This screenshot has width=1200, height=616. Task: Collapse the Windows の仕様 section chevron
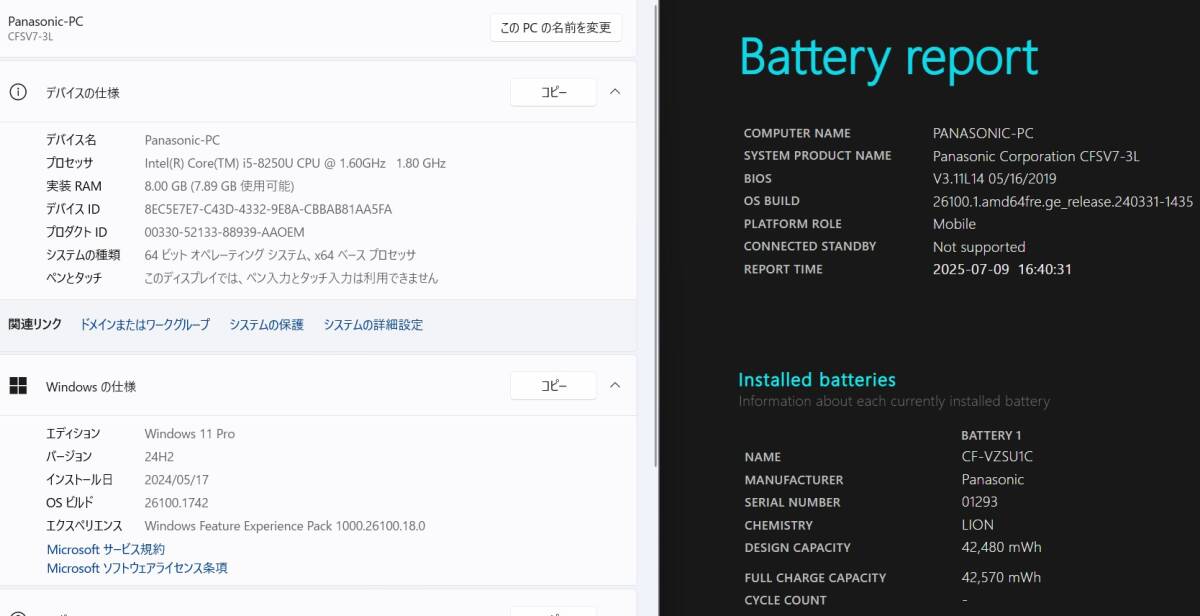[615, 385]
